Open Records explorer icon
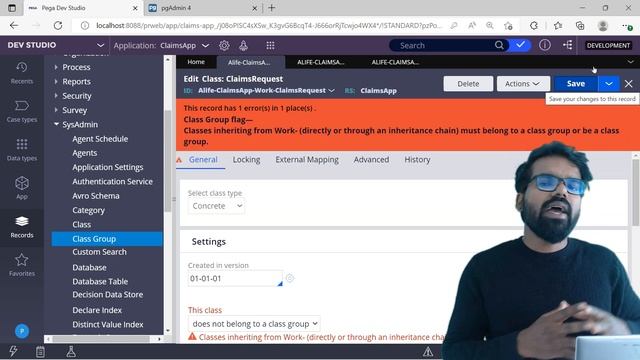Image resolution: width=640 pixels, height=360 pixels. point(22,227)
